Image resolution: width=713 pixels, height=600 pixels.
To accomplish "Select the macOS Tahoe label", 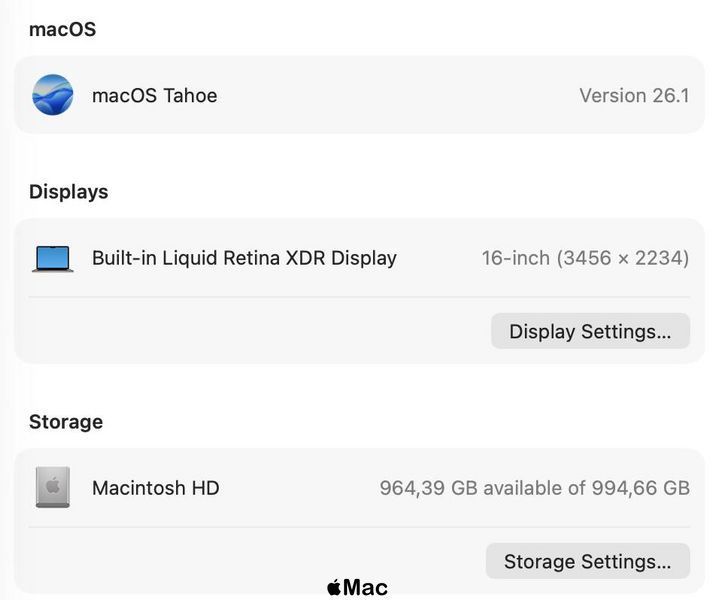I will click(x=155, y=96).
